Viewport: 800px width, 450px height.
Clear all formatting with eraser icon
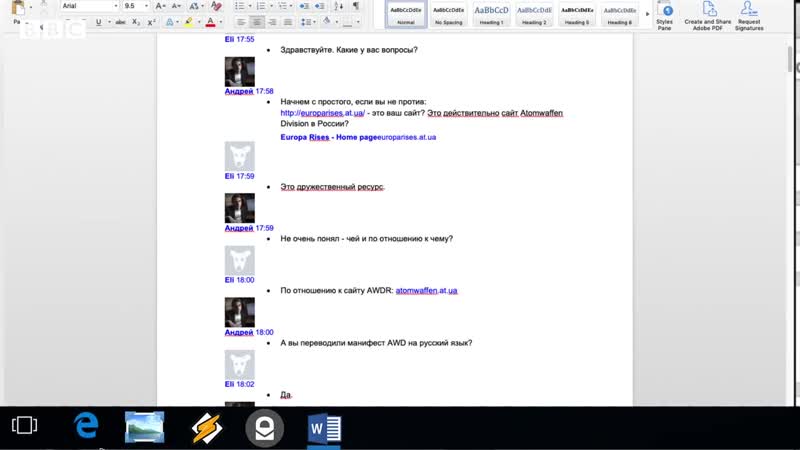(216, 6)
